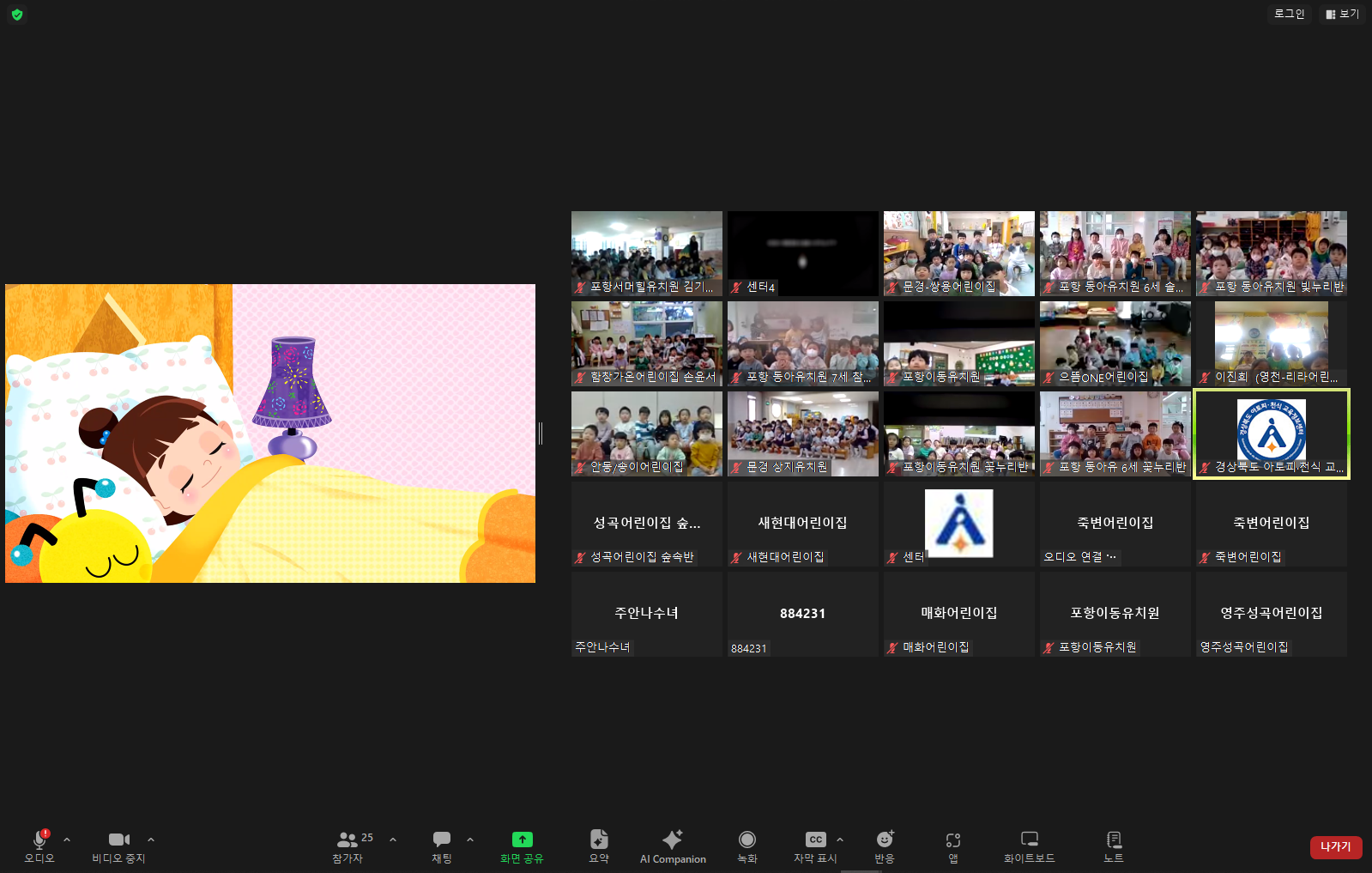Select the 문경 상지유치원 video tile
The image size is (1372, 873).
click(x=803, y=433)
